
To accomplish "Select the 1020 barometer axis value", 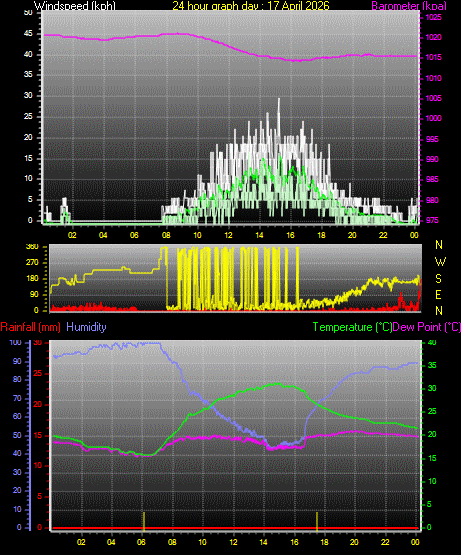I will click(433, 37).
